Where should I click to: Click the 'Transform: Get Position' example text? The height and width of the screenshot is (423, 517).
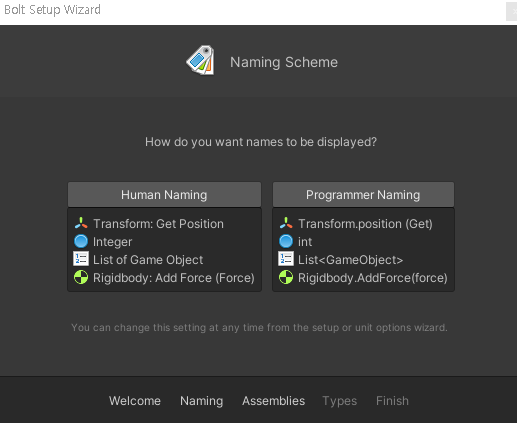(x=158, y=224)
